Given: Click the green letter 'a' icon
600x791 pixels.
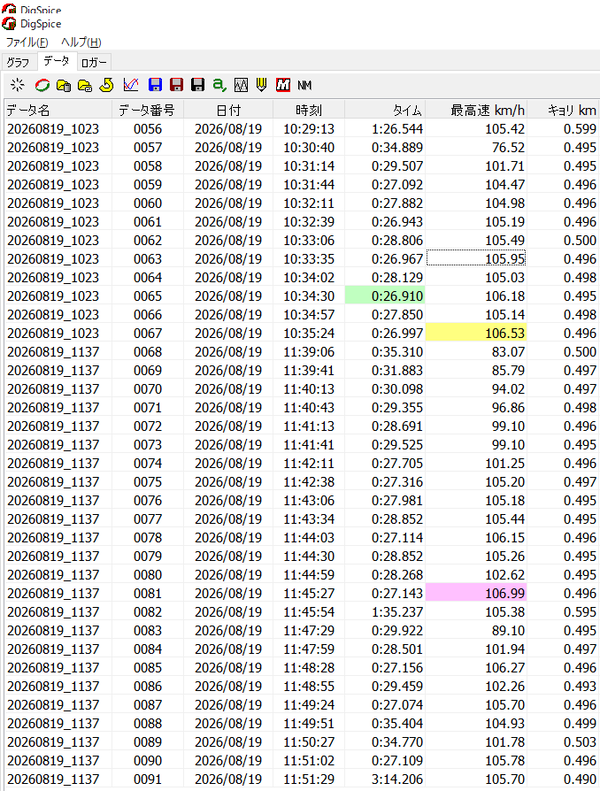Looking at the screenshot, I should [219, 85].
